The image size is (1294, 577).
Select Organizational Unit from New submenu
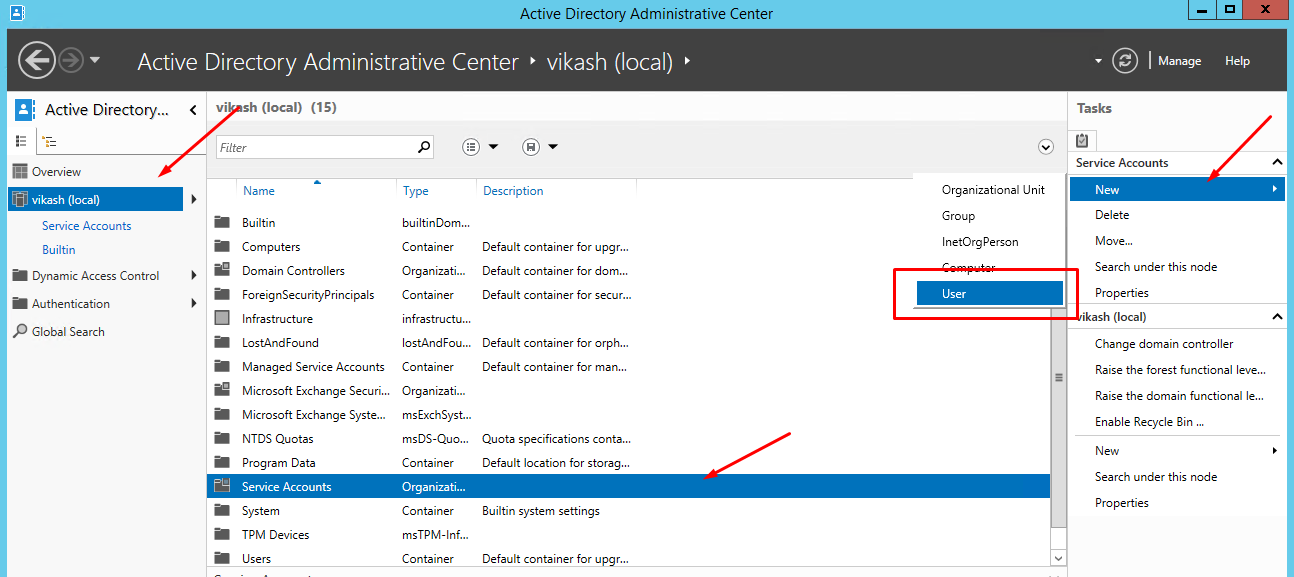(993, 190)
